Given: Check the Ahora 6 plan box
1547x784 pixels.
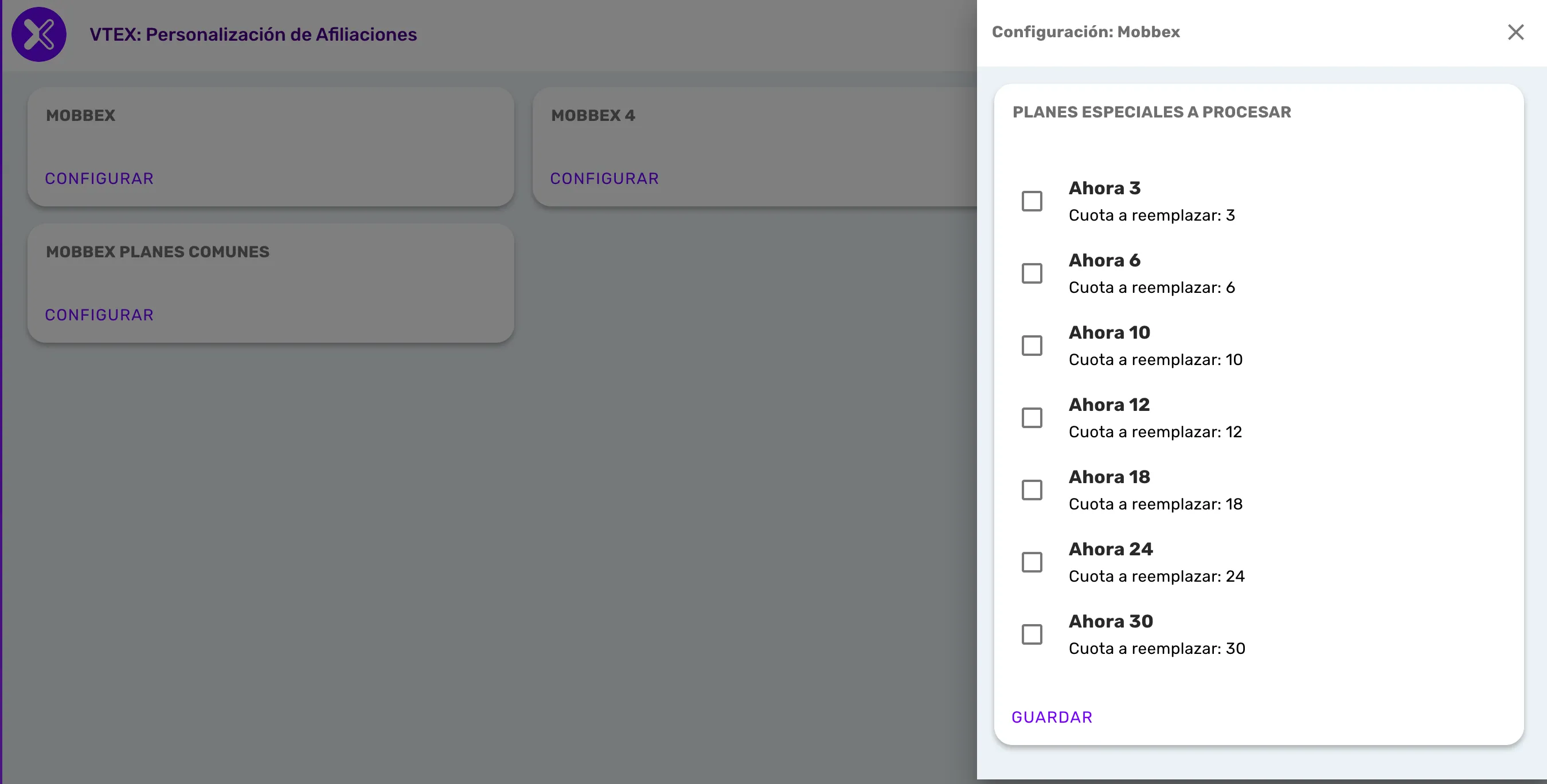Looking at the screenshot, I should click(x=1032, y=273).
